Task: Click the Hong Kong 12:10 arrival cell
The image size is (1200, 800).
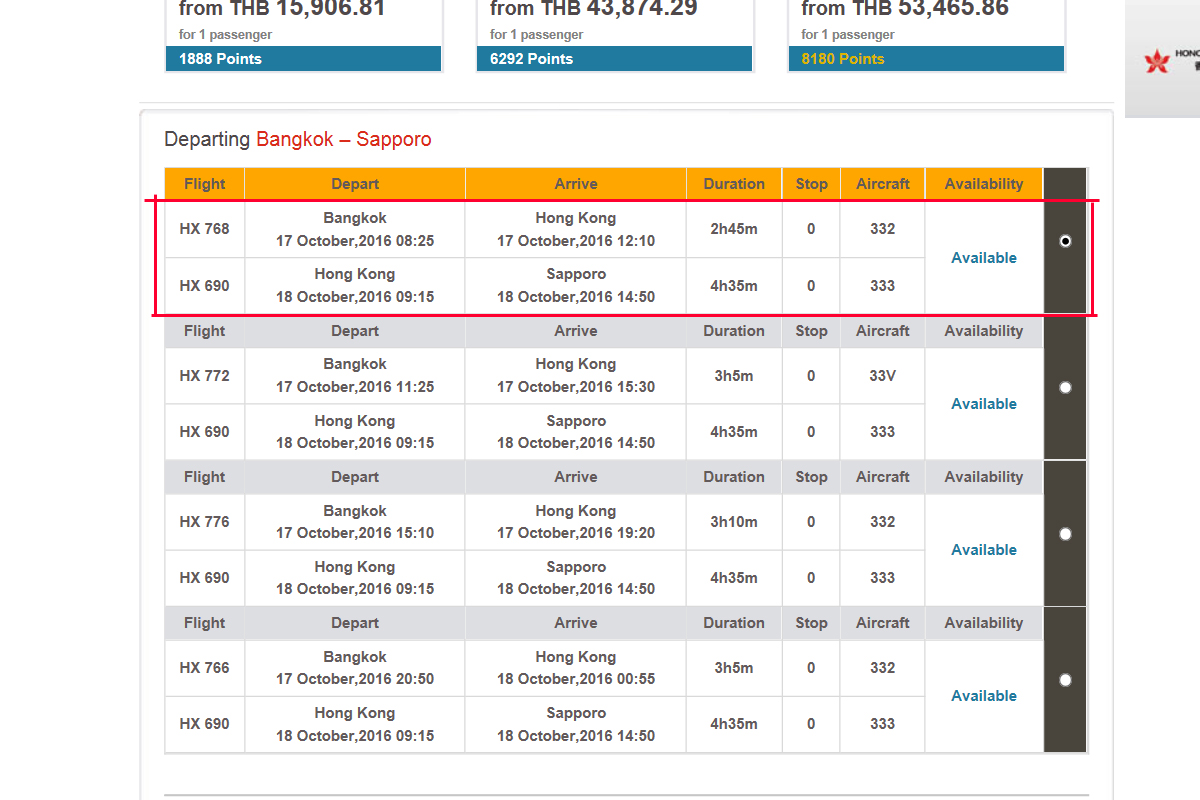Action: coord(576,229)
